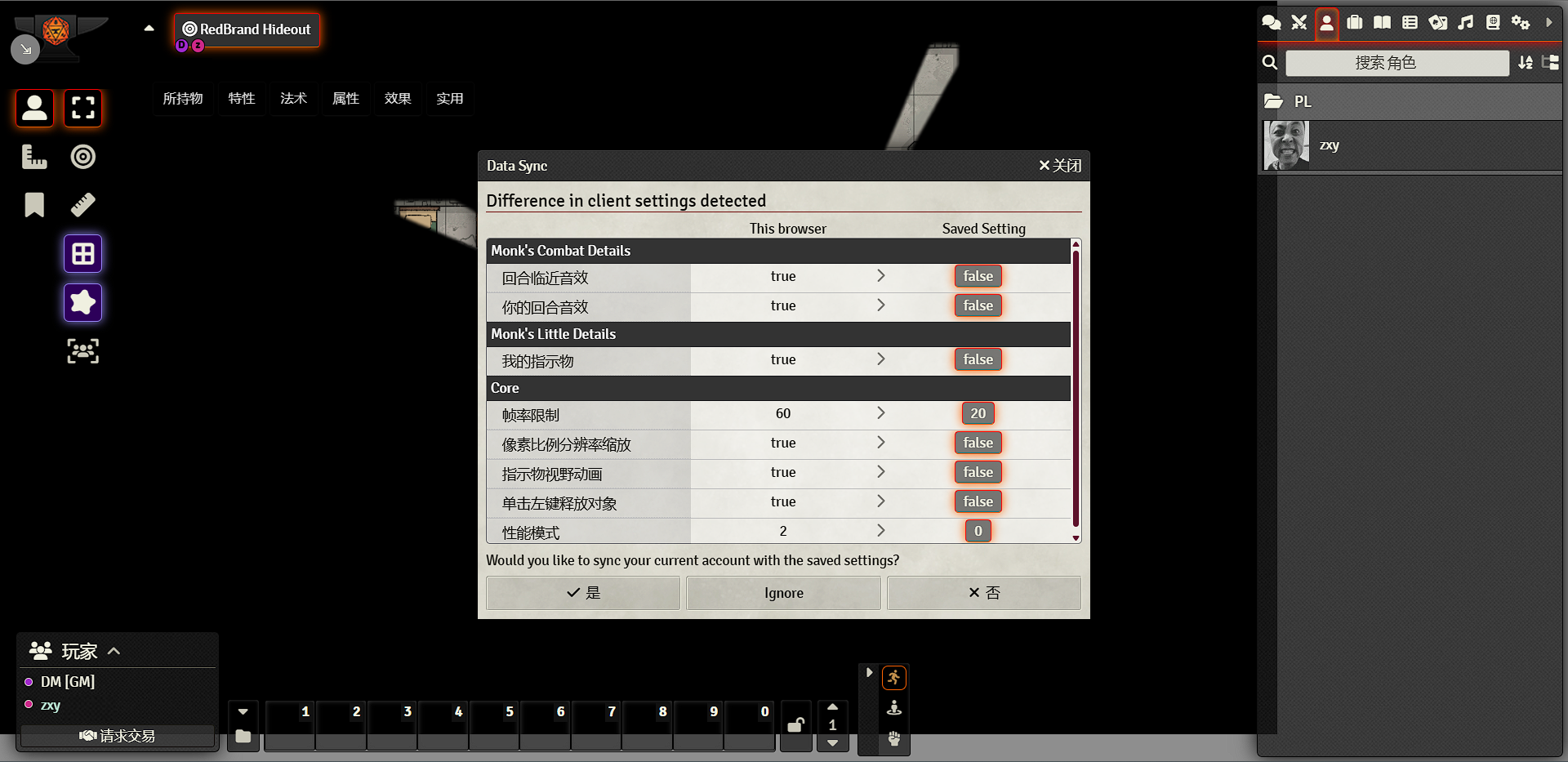
Task: Open the game settings sidebar with the gears icon
Action: pyautogui.click(x=1521, y=23)
